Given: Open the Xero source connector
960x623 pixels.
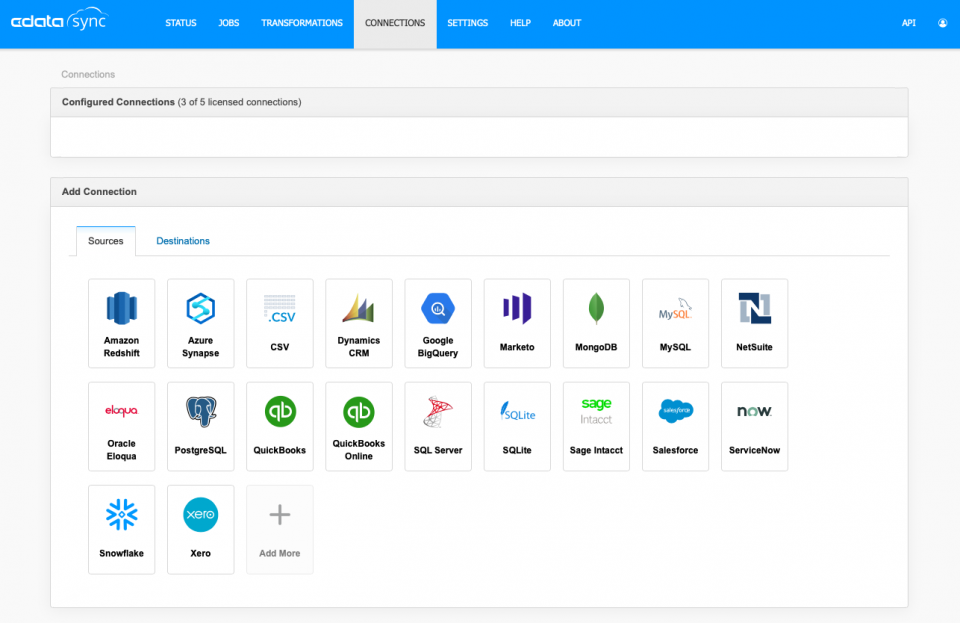Looking at the screenshot, I should [x=200, y=529].
